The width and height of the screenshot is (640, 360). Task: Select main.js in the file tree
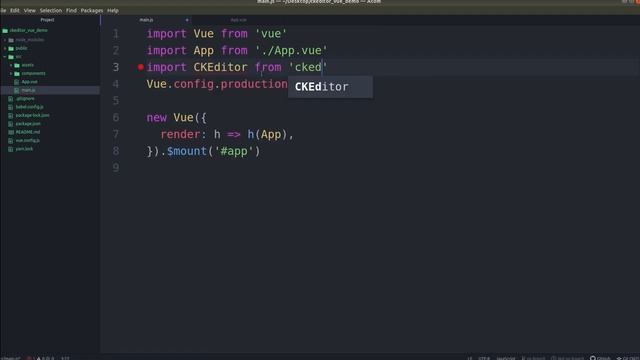tap(28, 90)
